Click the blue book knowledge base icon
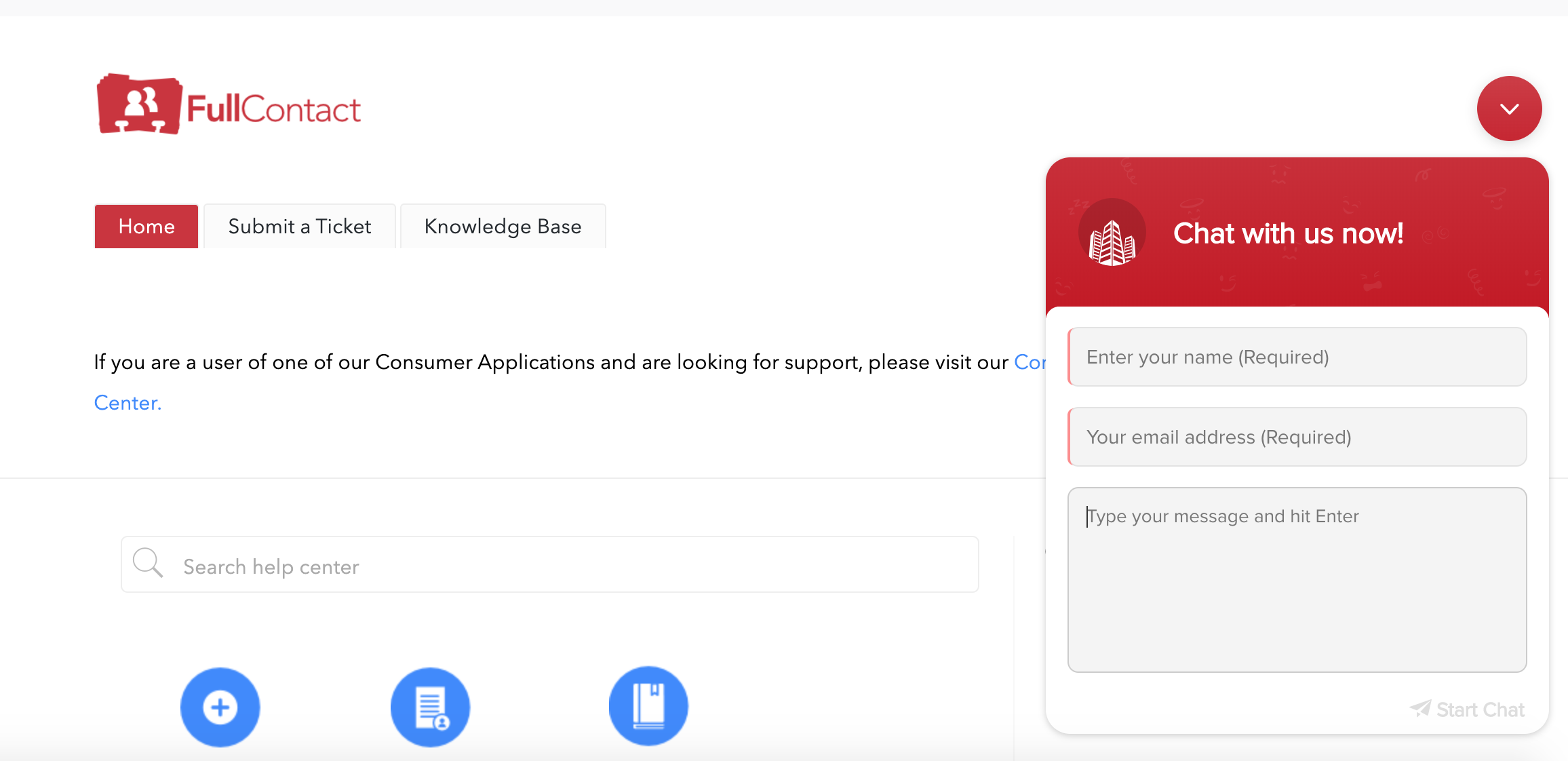Screen dimensions: 1568x761 click(648, 705)
